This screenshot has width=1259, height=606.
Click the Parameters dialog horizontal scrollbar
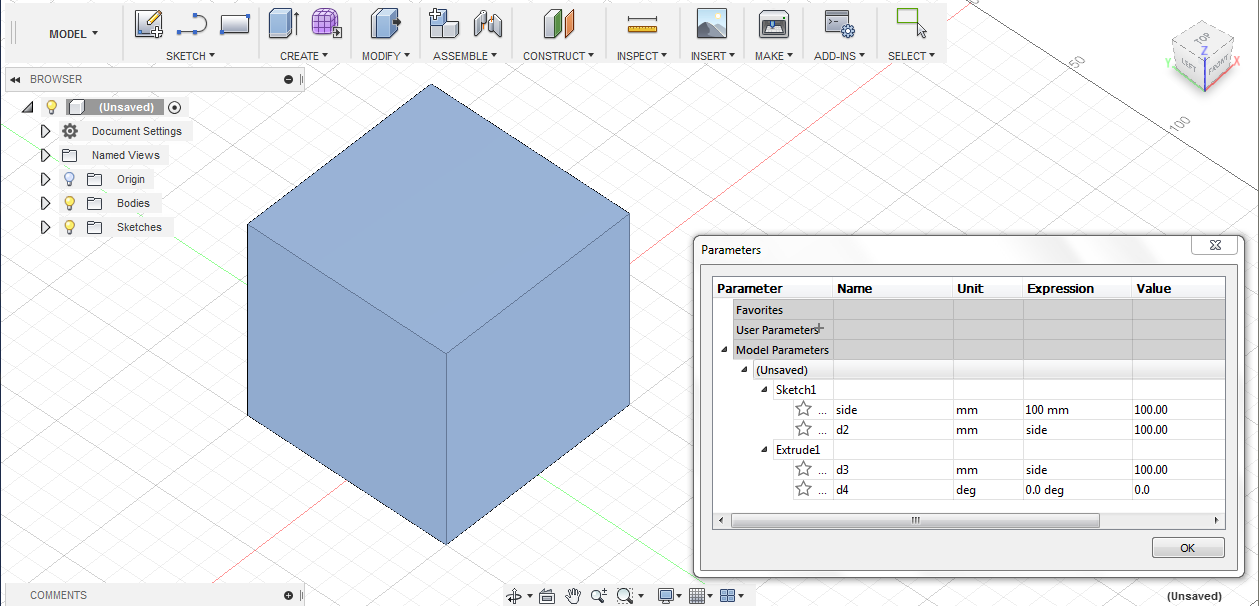point(914,521)
